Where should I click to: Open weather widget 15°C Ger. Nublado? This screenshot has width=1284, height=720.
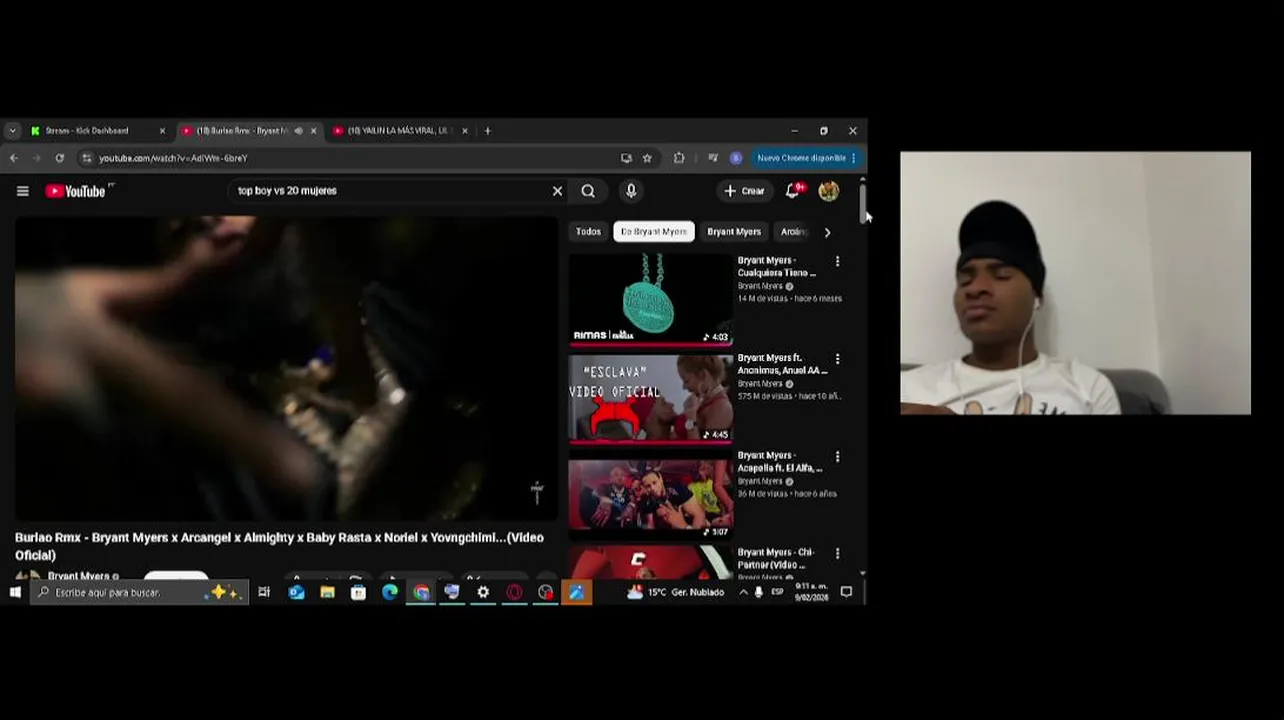675,592
